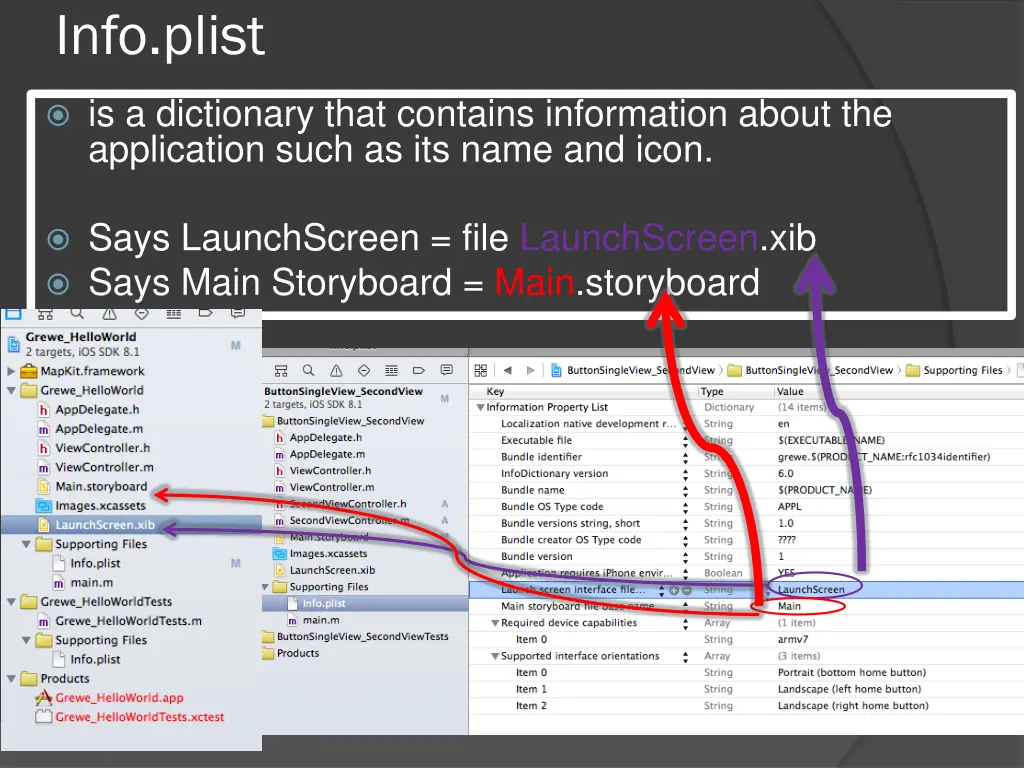Go forward with the jump bar right arrow

point(530,370)
